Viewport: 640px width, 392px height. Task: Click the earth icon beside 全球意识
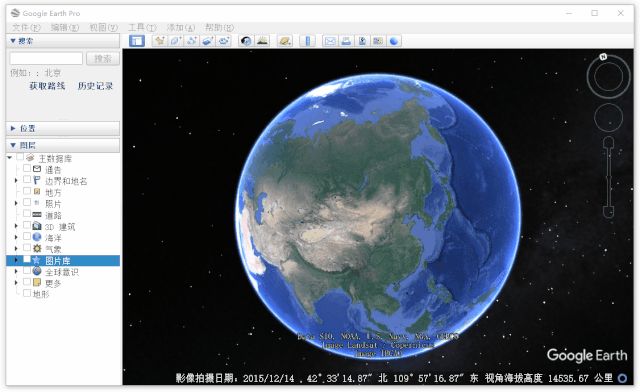click(37, 271)
